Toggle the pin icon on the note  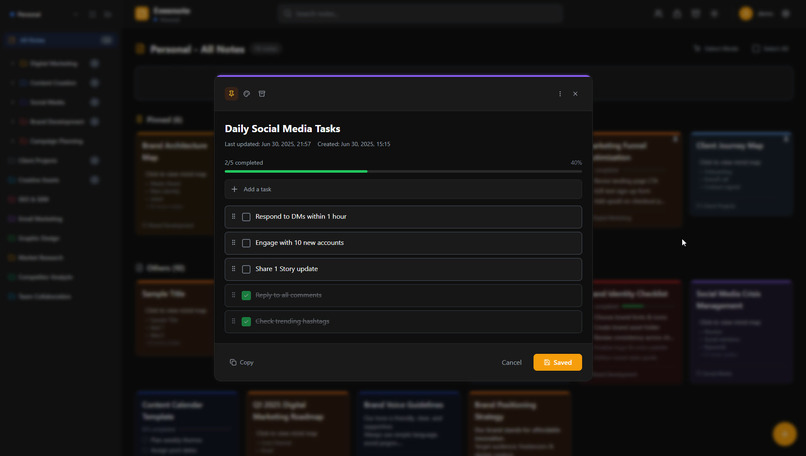231,94
